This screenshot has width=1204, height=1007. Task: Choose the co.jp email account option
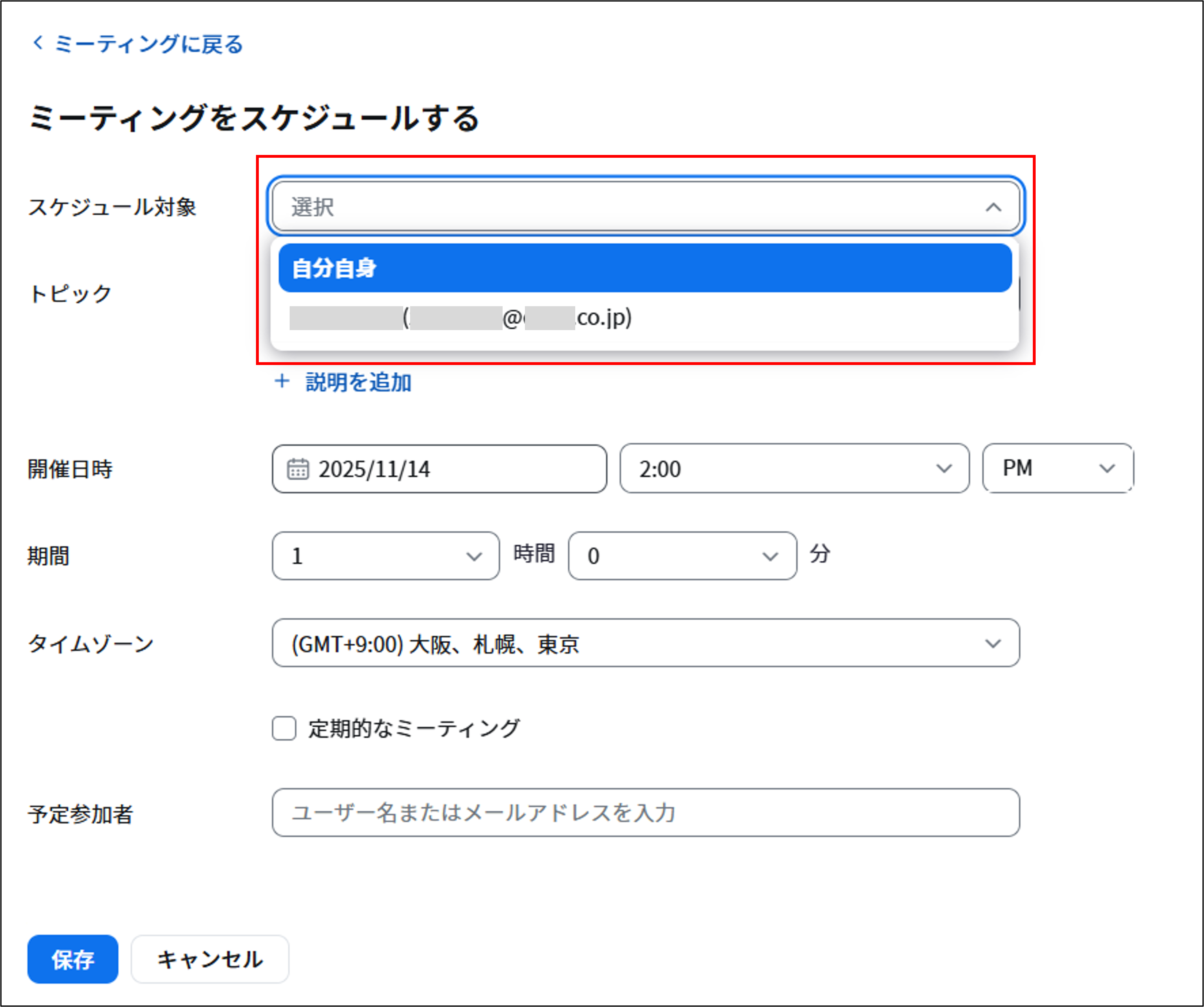pyautogui.click(x=645, y=318)
